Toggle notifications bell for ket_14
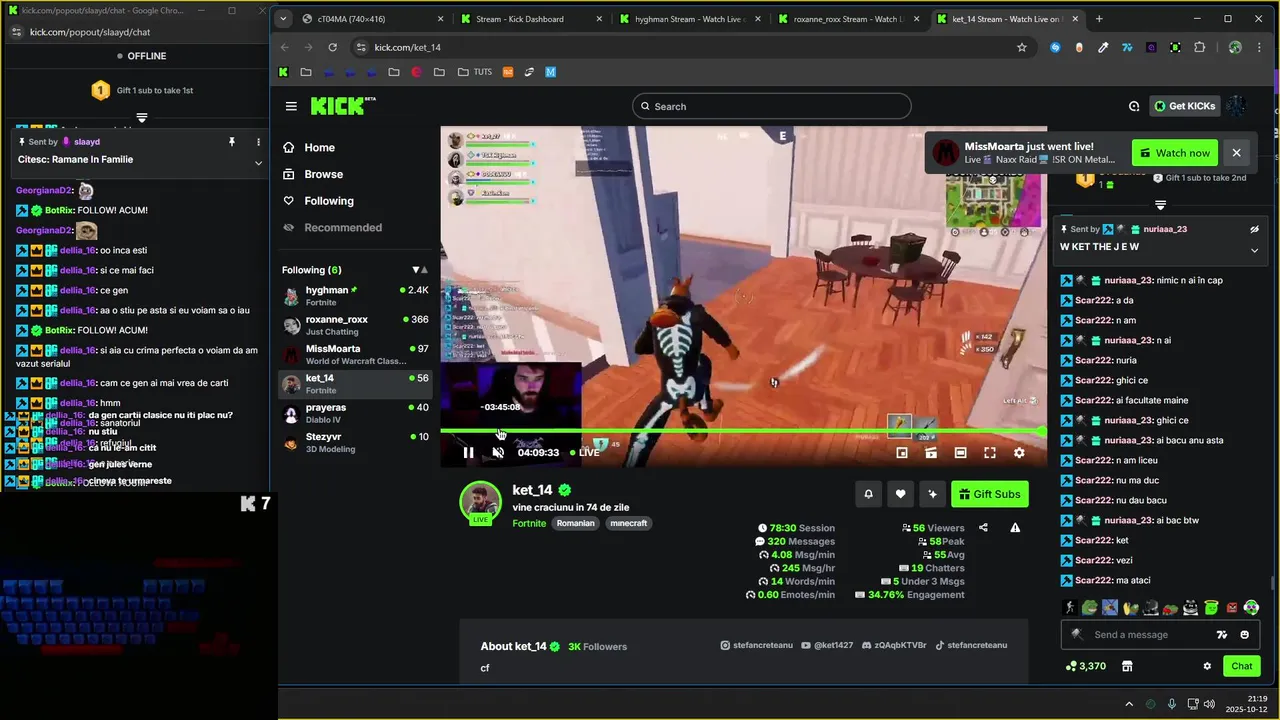 coord(868,494)
